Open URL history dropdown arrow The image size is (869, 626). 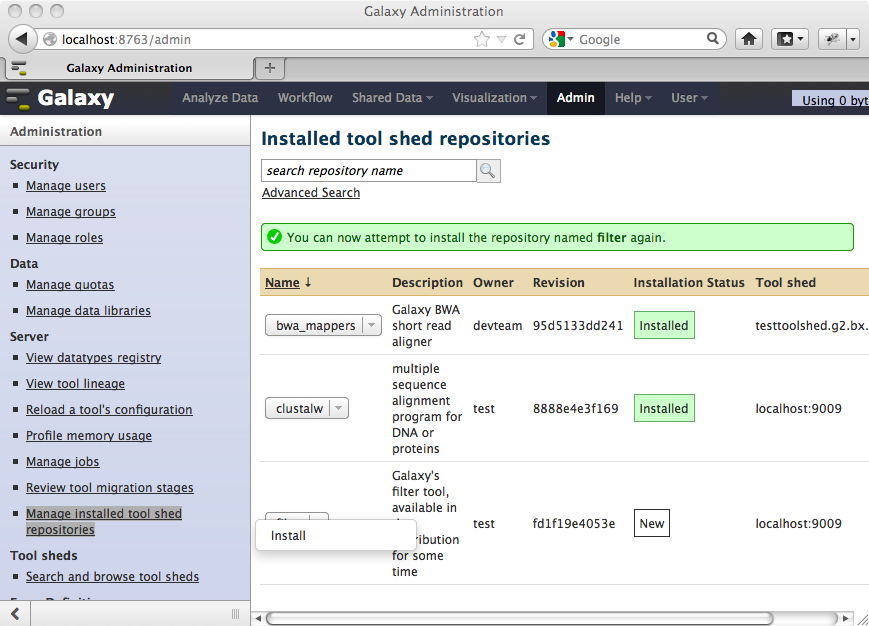[502, 39]
